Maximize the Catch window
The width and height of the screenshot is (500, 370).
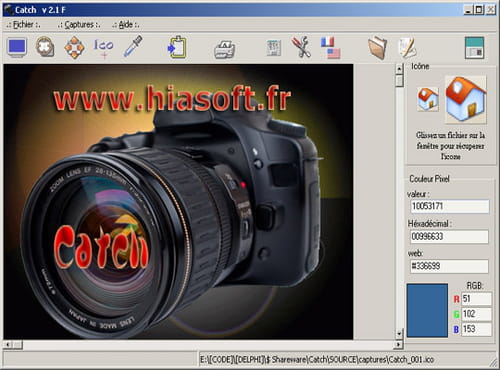click(479, 10)
